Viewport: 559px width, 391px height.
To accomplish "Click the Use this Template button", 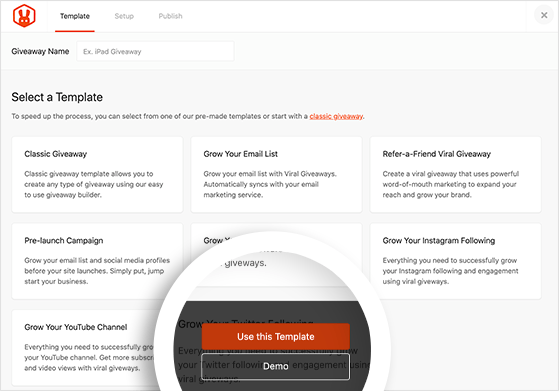I will [276, 336].
